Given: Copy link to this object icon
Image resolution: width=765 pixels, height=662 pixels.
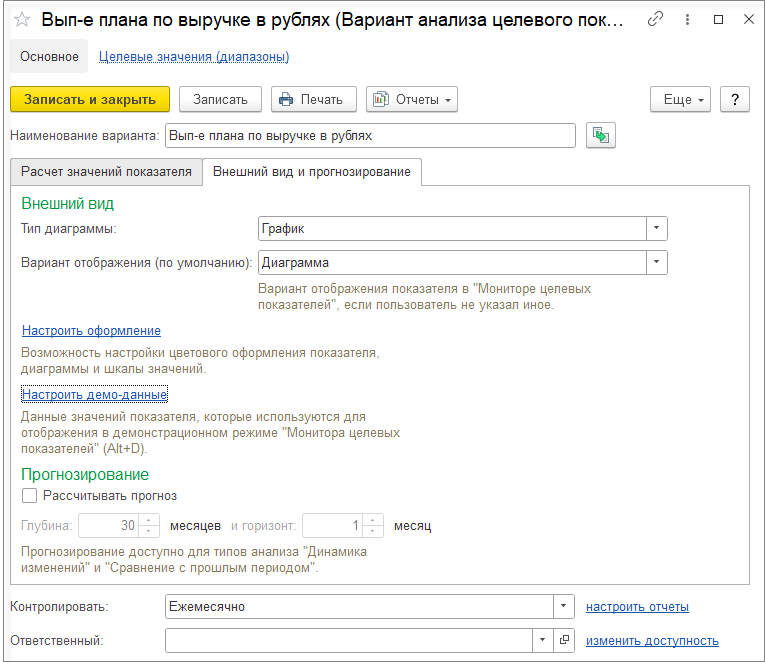Looking at the screenshot, I should point(655,20).
